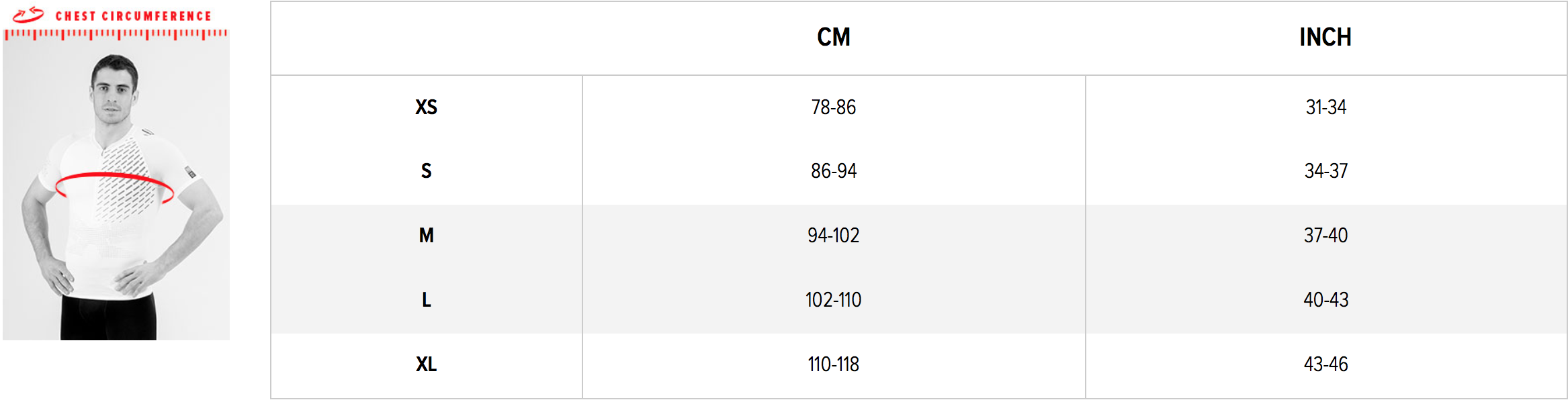Select the M size row label

[x=426, y=235]
